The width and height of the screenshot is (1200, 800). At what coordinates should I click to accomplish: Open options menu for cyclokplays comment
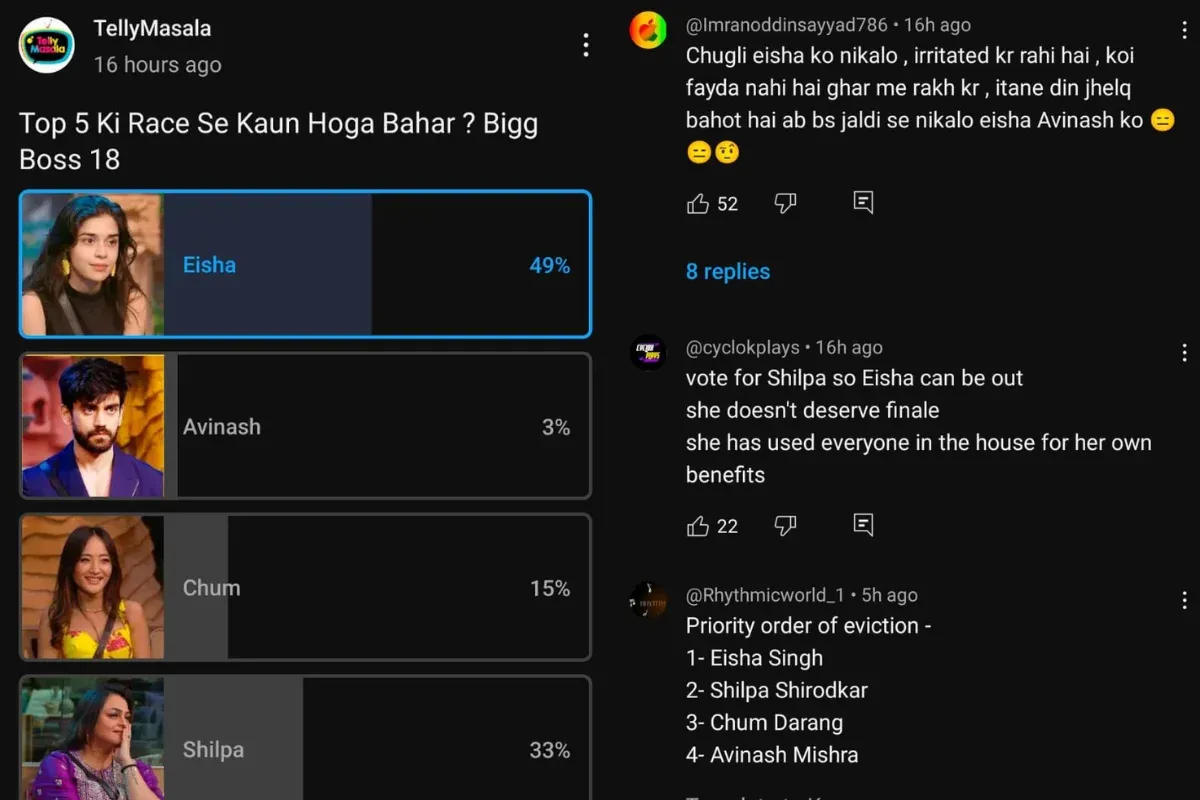(x=1184, y=352)
